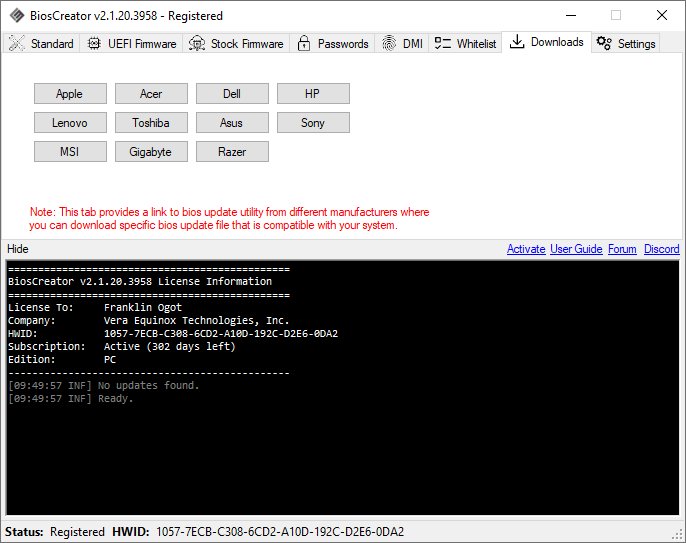Open the User Guide link
This screenshot has height=543, width=686.
click(576, 249)
